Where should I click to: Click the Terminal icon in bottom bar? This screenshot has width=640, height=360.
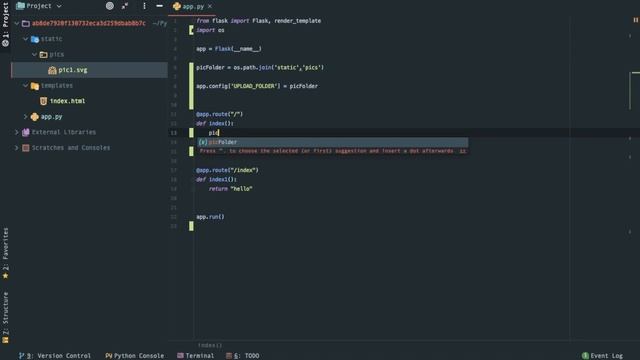tap(180, 356)
